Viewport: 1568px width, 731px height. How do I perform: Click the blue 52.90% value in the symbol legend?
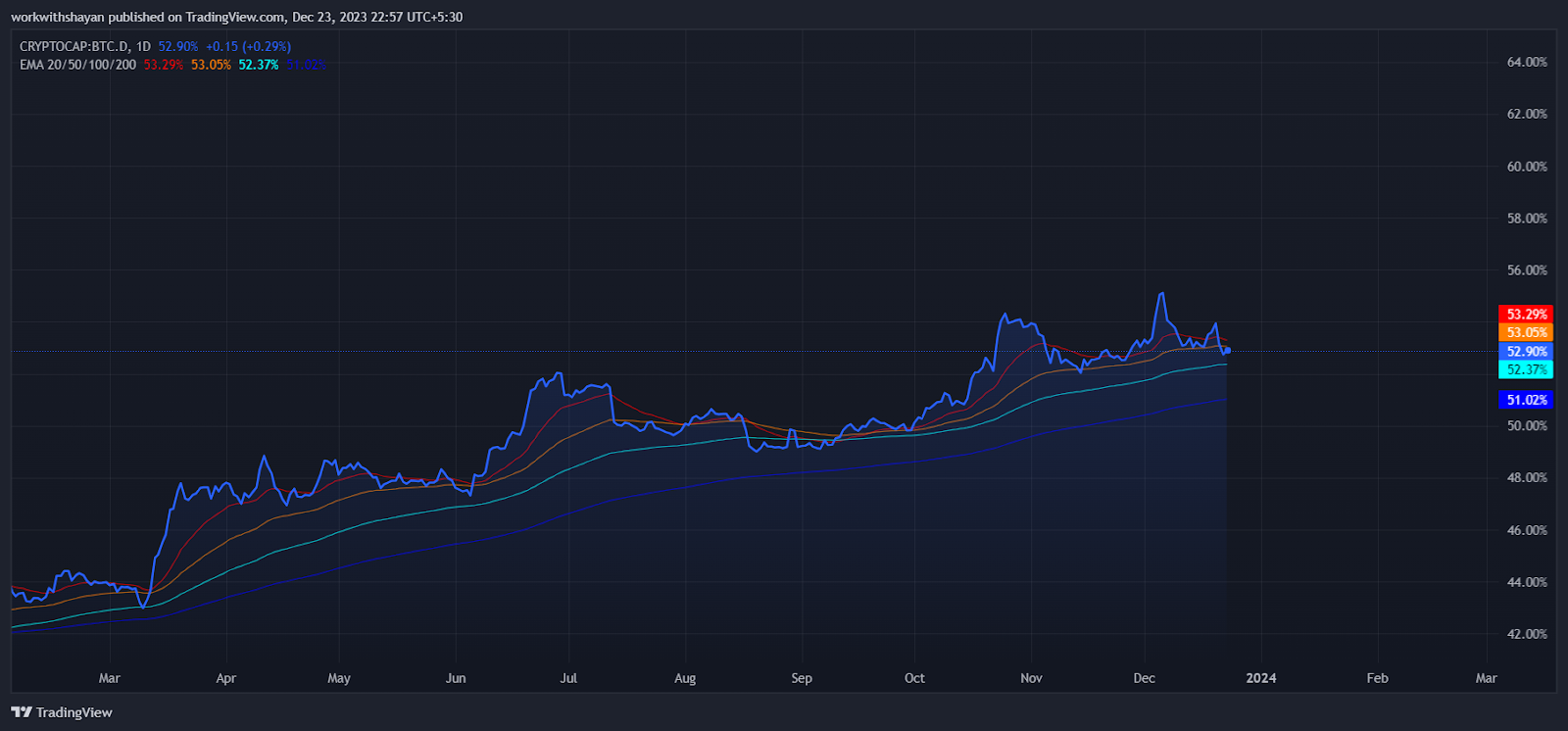click(178, 46)
